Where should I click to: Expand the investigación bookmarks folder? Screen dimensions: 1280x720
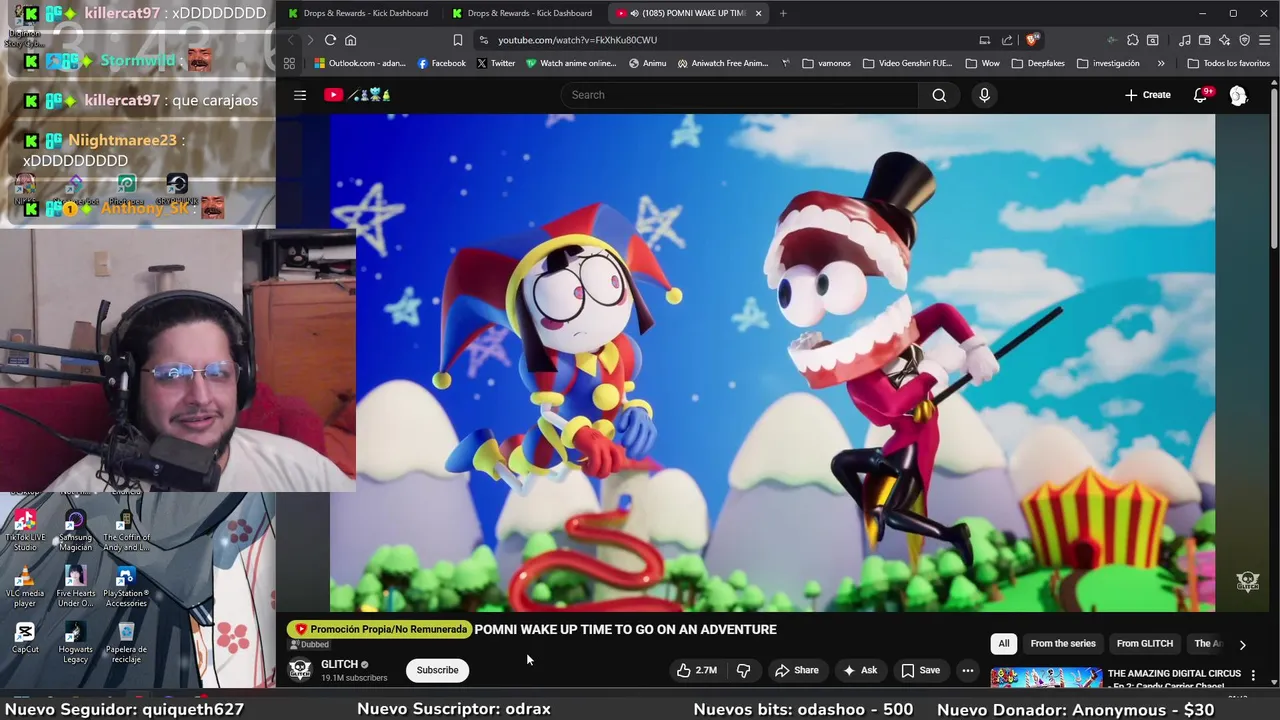(x=1108, y=63)
